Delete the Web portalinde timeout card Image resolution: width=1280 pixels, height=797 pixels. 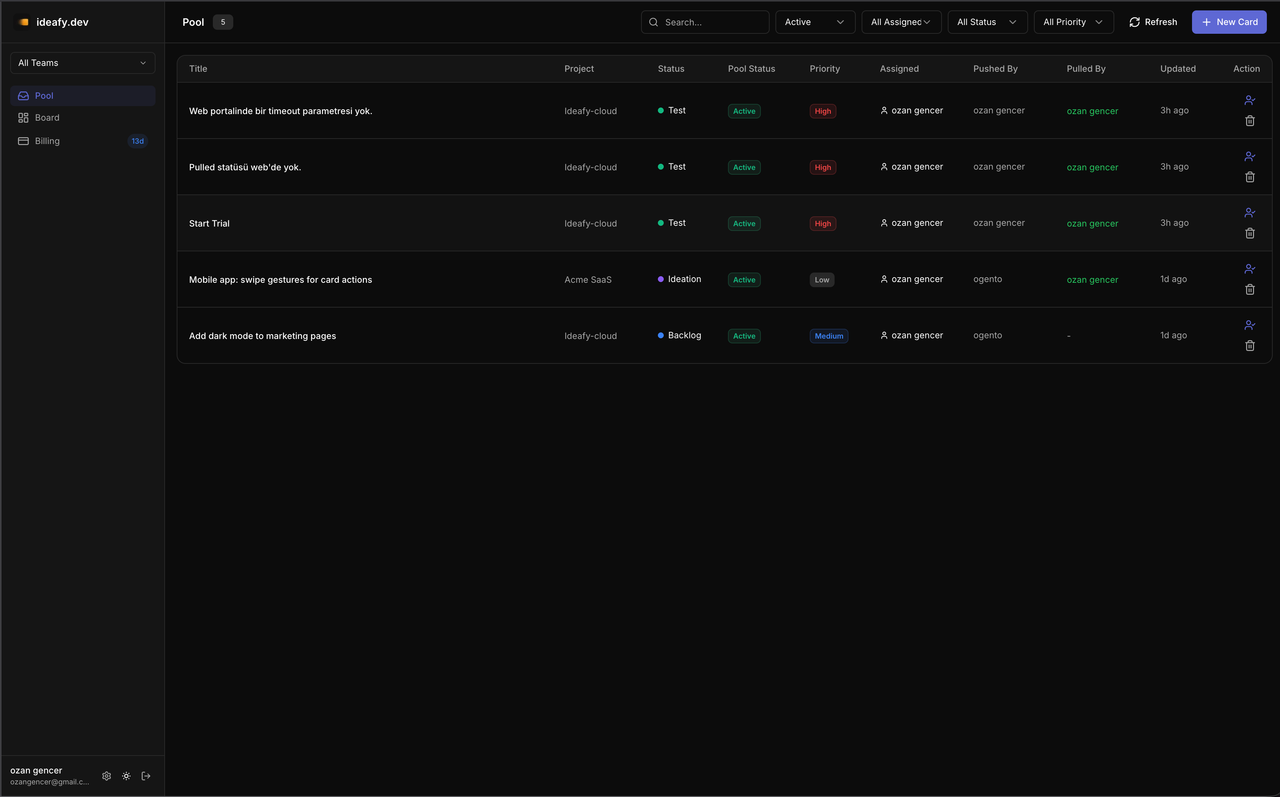click(1249, 121)
